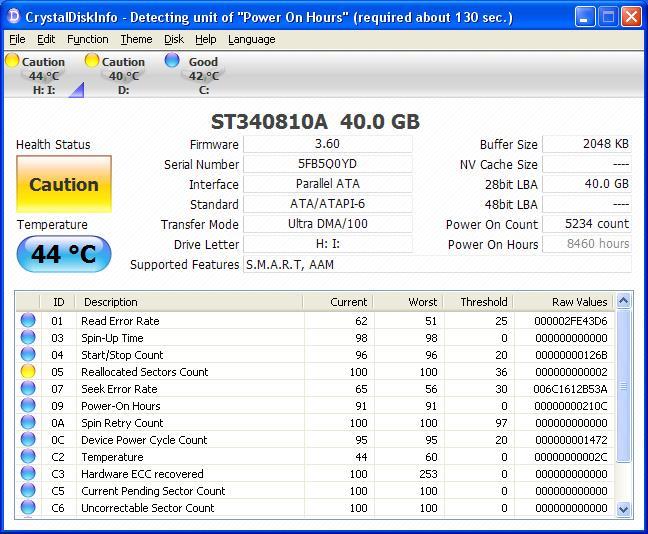
Task: Click the Buffer Size field 2048 KB
Action: pos(587,144)
